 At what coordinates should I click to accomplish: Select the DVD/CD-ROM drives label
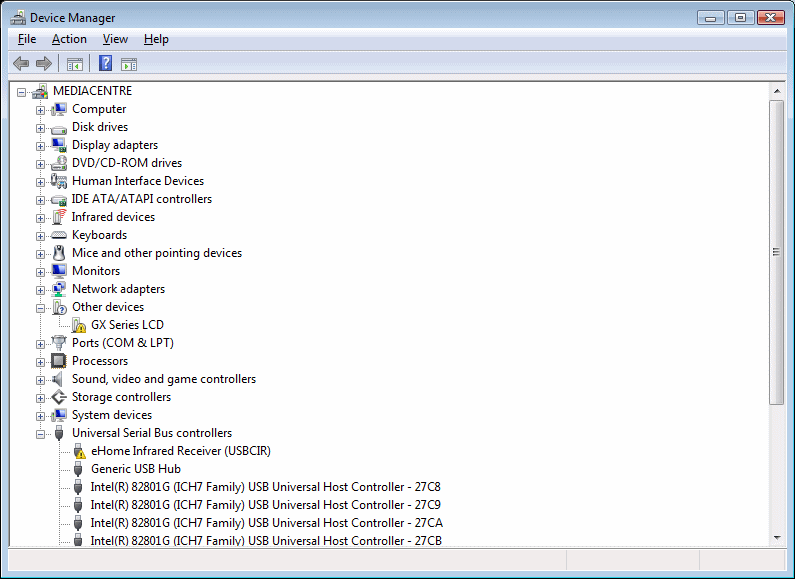[x=127, y=163]
